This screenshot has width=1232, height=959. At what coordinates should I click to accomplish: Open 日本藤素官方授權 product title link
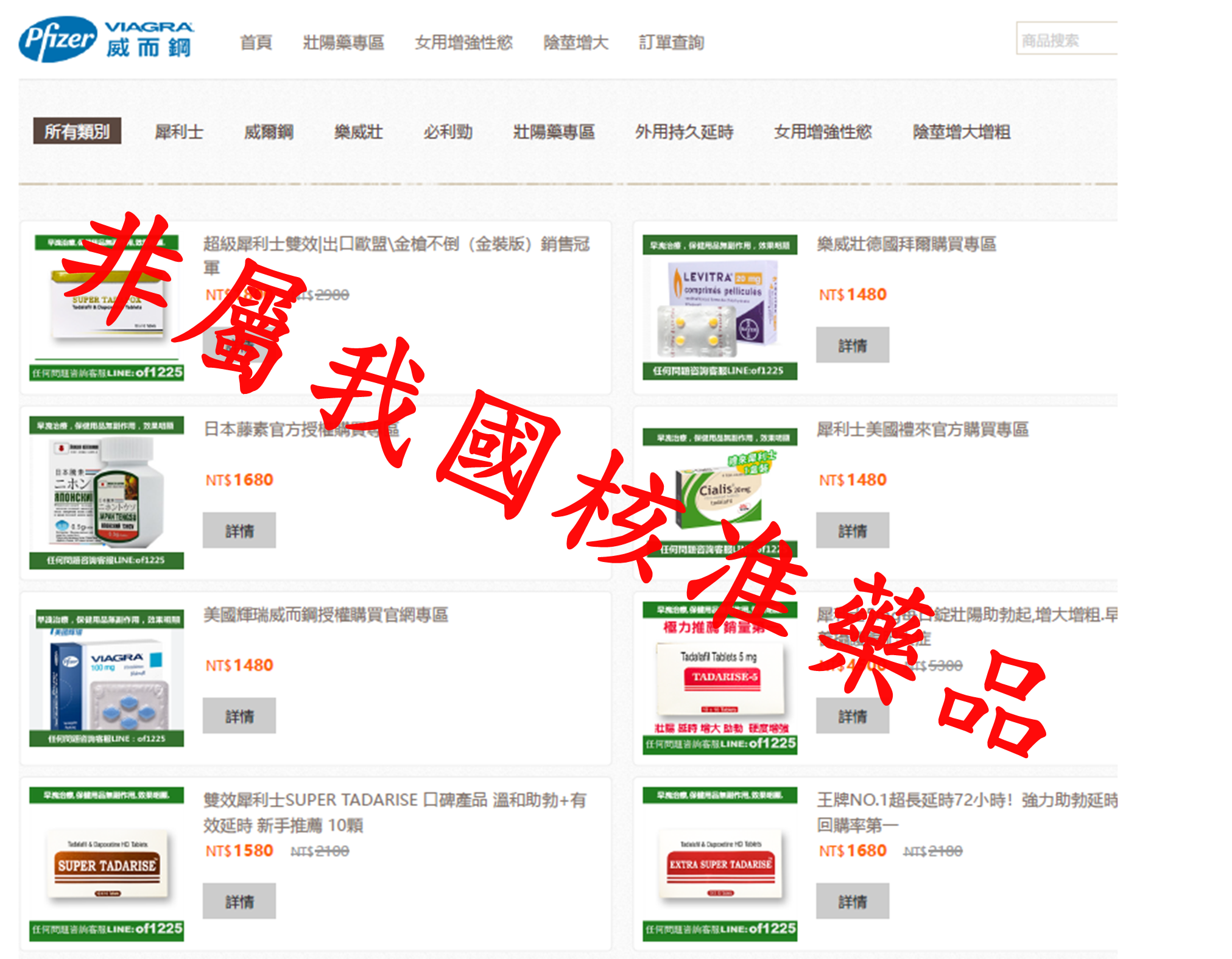(x=301, y=429)
